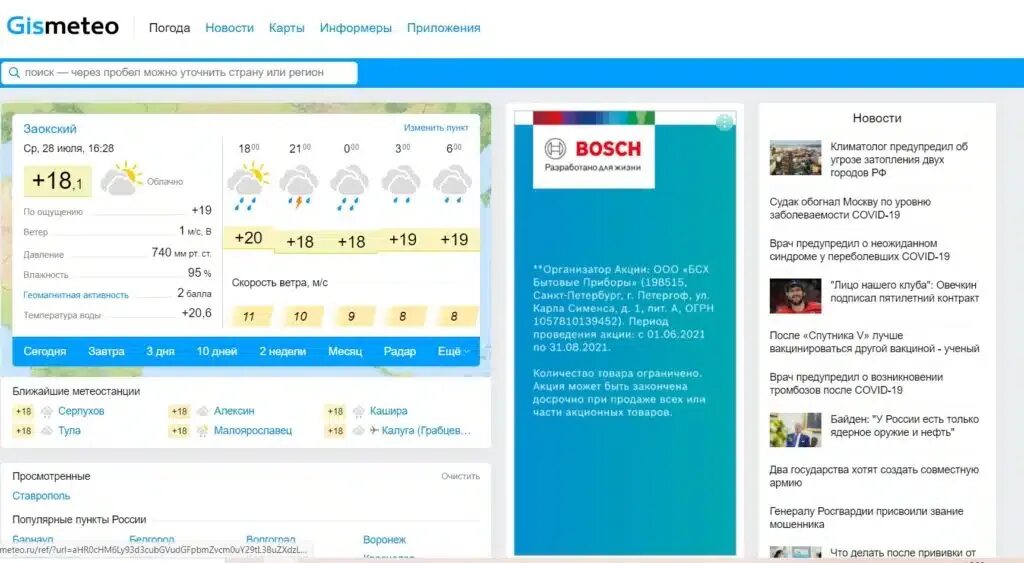Click the weather icon beside Серпухов
Screen dimensions: 1024x563
coord(47,411)
